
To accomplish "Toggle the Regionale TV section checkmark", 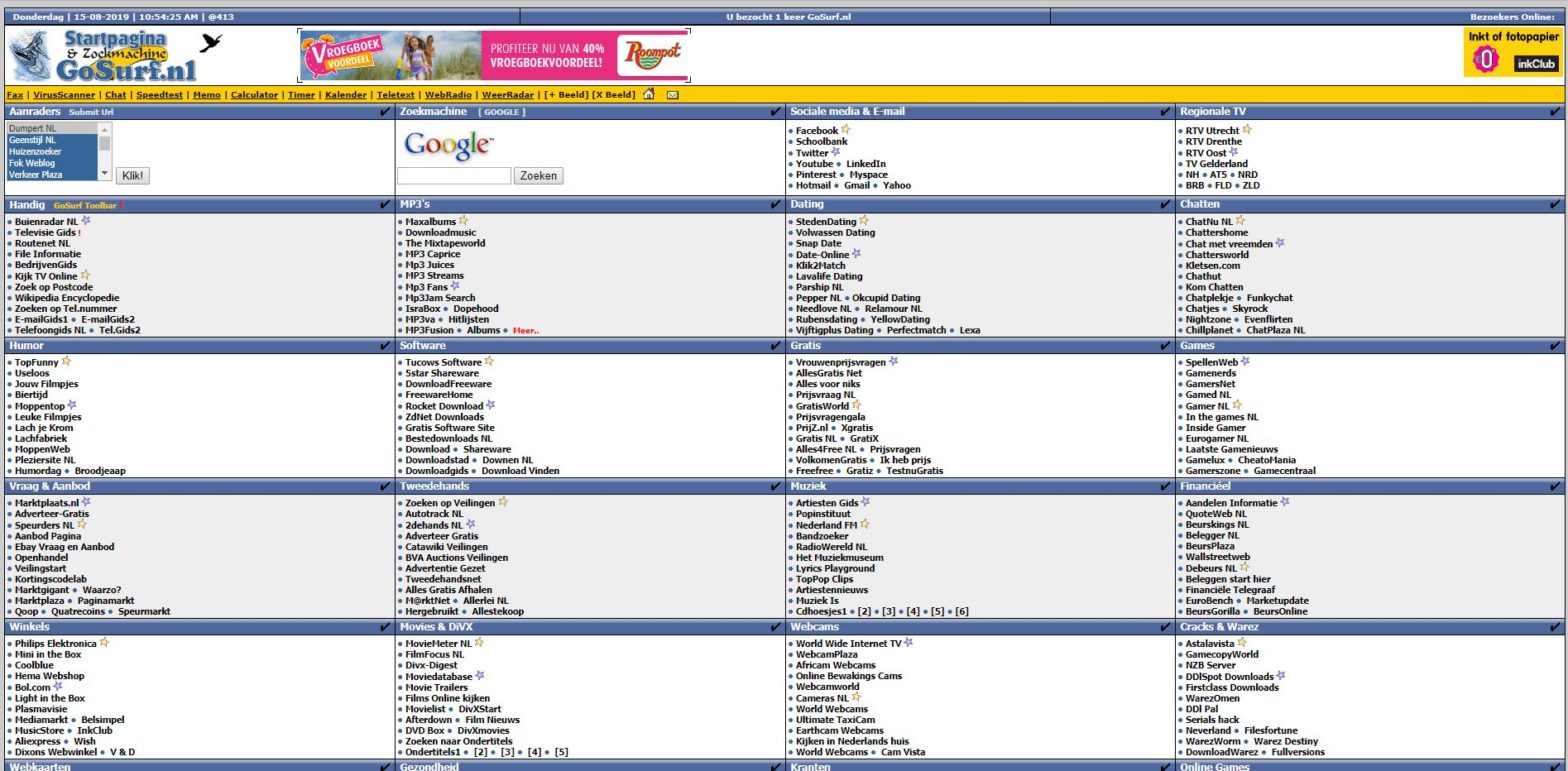I will tap(1555, 112).
